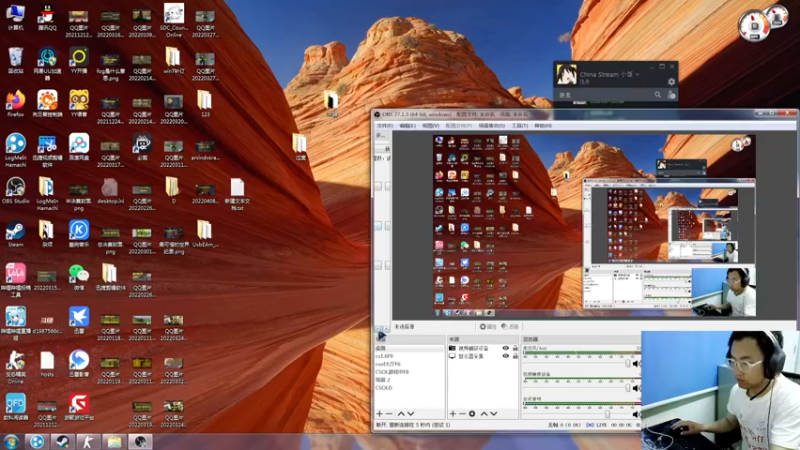
Task: Open the OFD reader desktop shortcut
Action: (15, 407)
